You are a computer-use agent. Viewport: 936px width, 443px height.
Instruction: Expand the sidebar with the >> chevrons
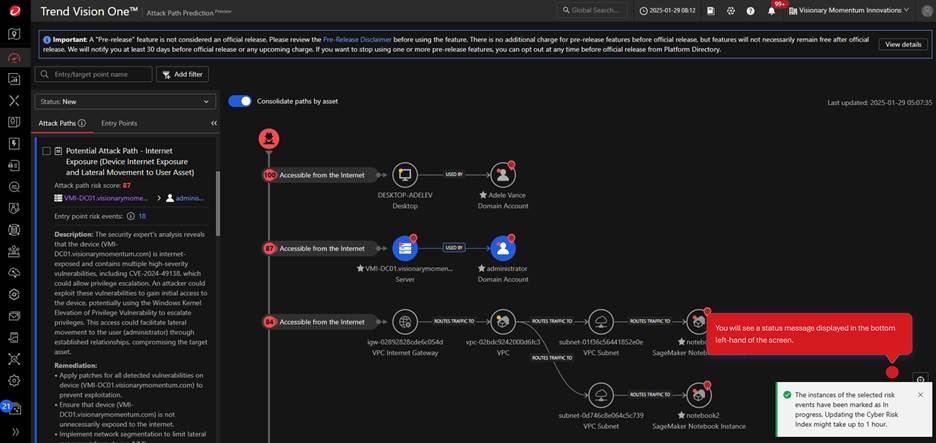(x=15, y=431)
